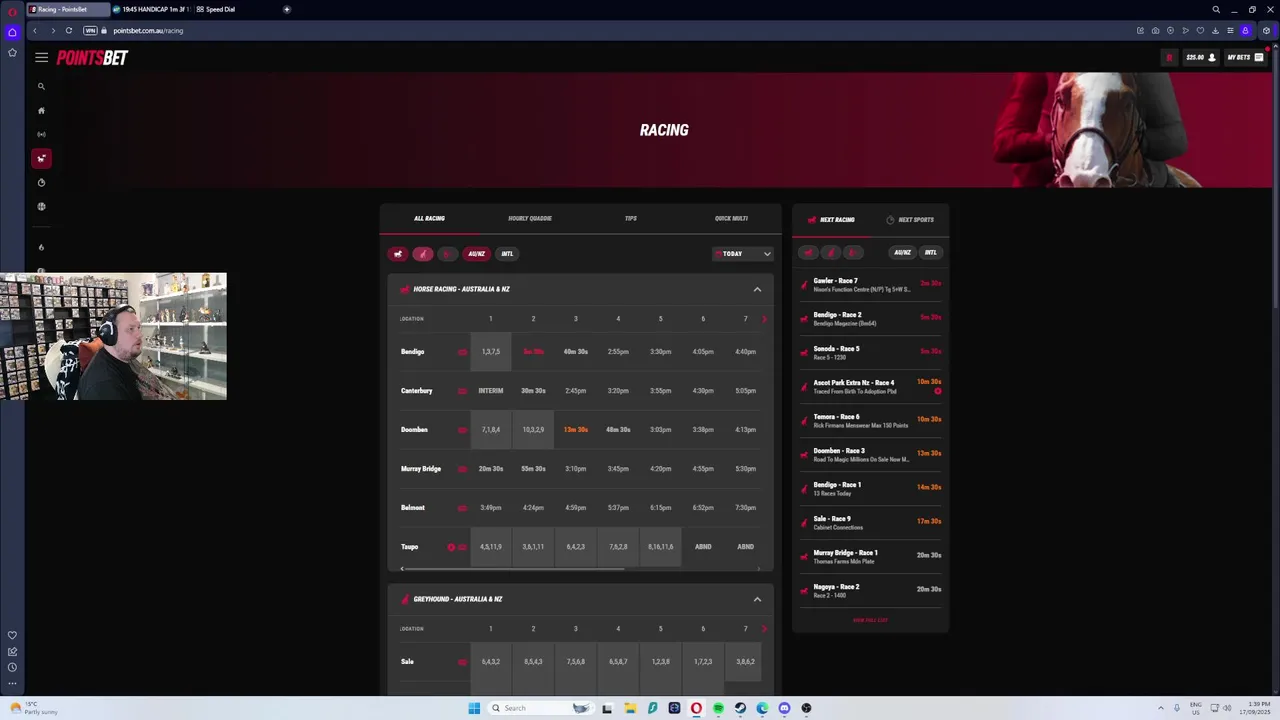
Task: Open the $25.00 account balance button
Action: click(1200, 58)
